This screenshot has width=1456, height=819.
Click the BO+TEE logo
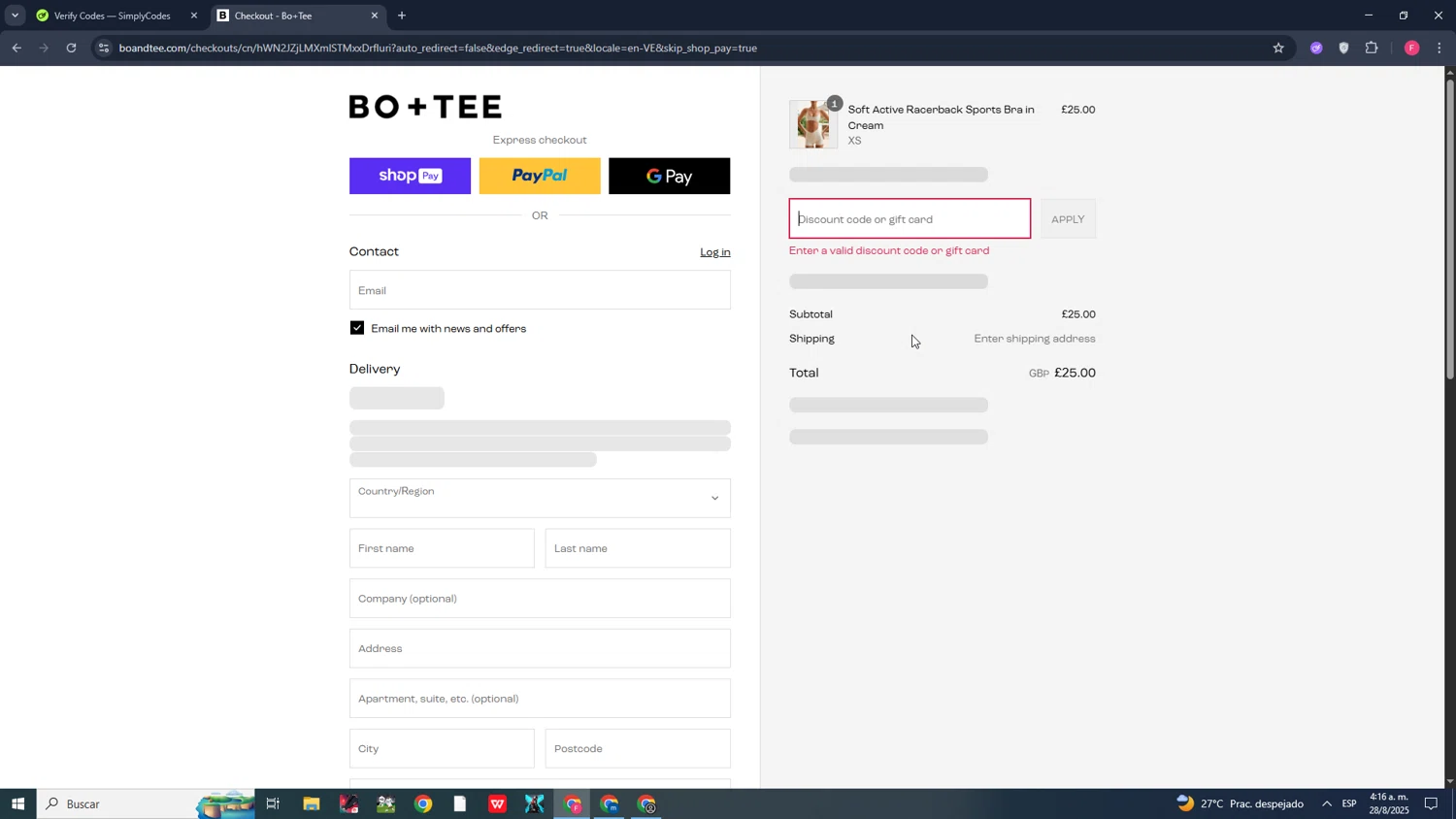[425, 107]
